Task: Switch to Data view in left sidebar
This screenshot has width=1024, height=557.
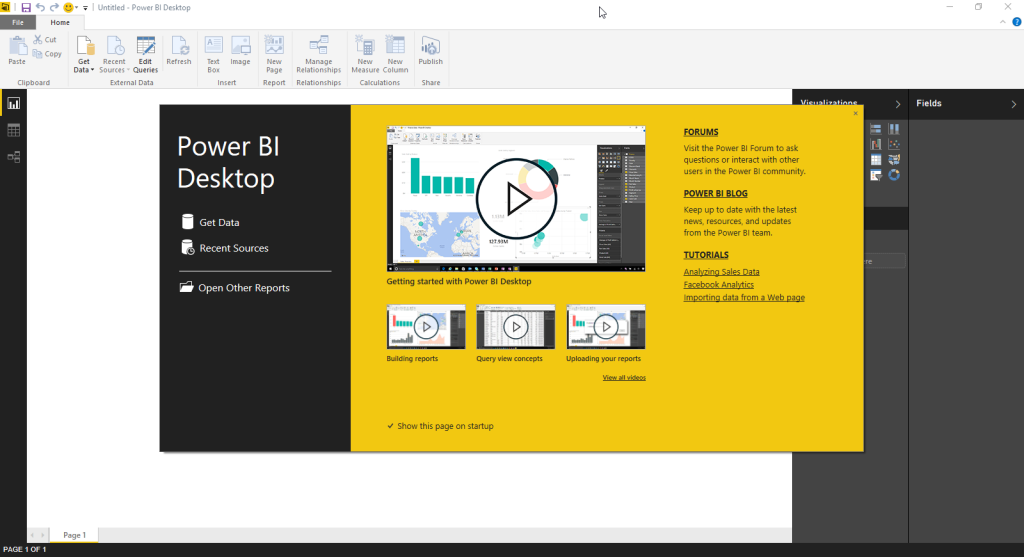Action: tap(14, 130)
